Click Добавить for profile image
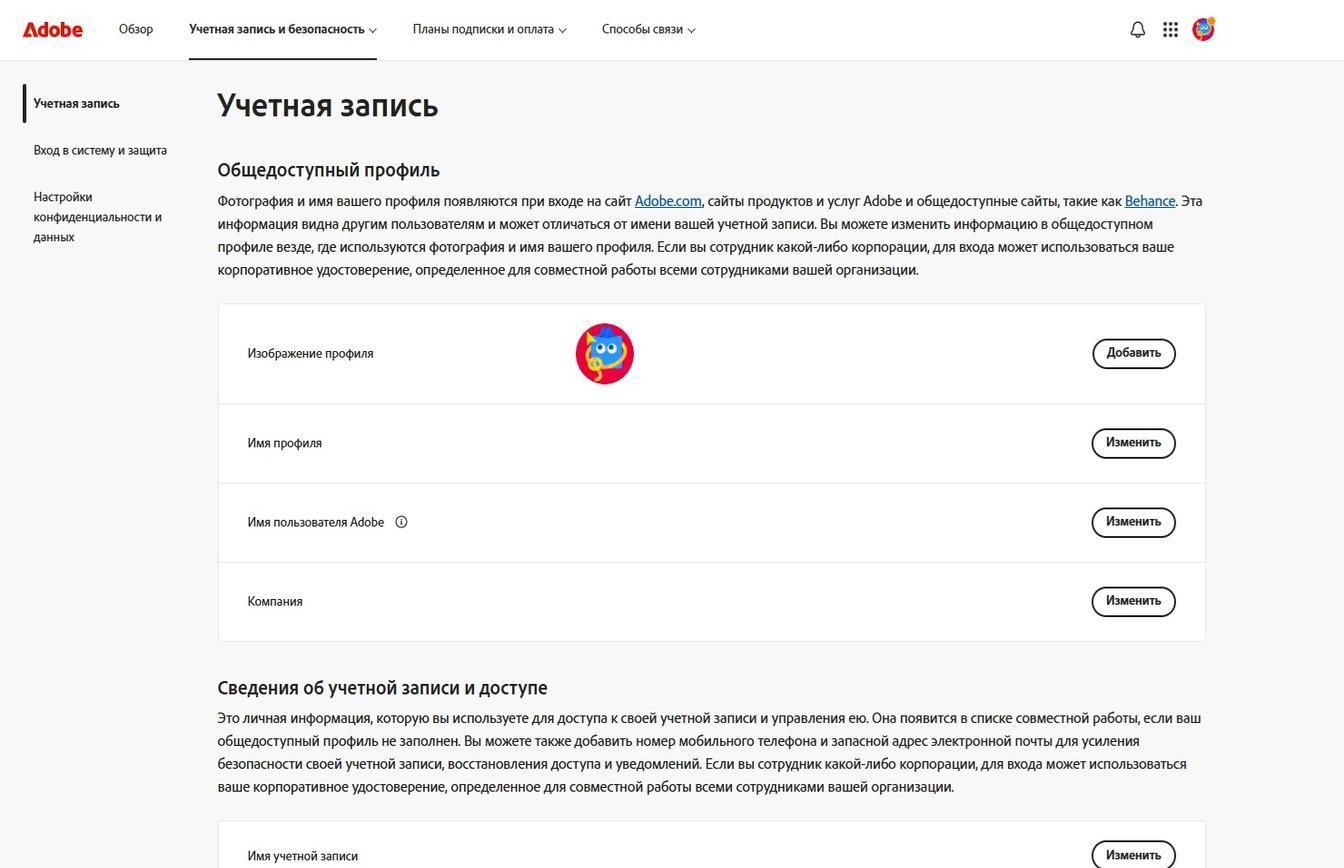The image size is (1344, 868). [1133, 353]
